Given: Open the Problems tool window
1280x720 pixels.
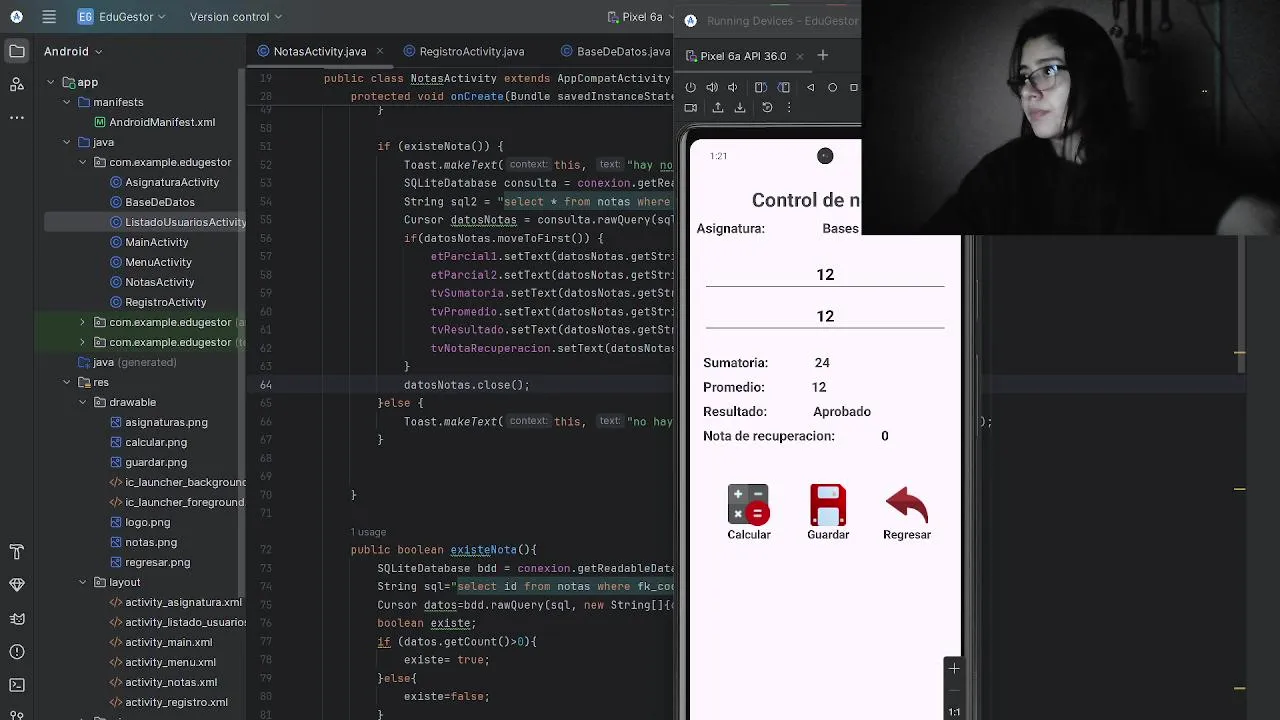Looking at the screenshot, I should point(17,652).
